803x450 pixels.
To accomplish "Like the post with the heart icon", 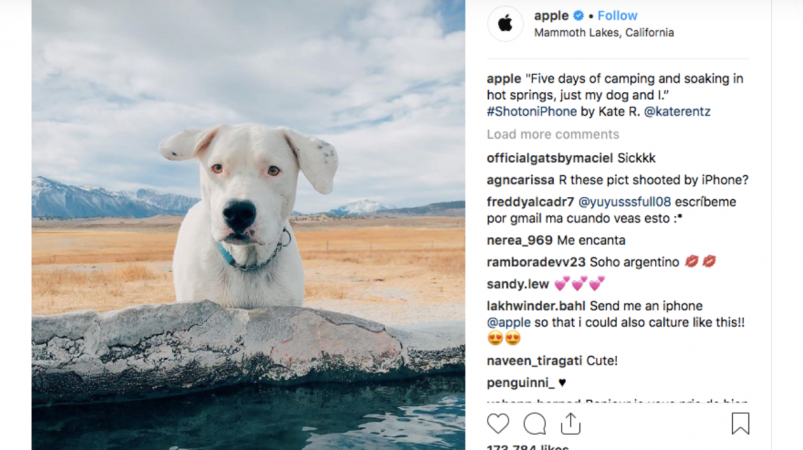I will pyautogui.click(x=498, y=424).
